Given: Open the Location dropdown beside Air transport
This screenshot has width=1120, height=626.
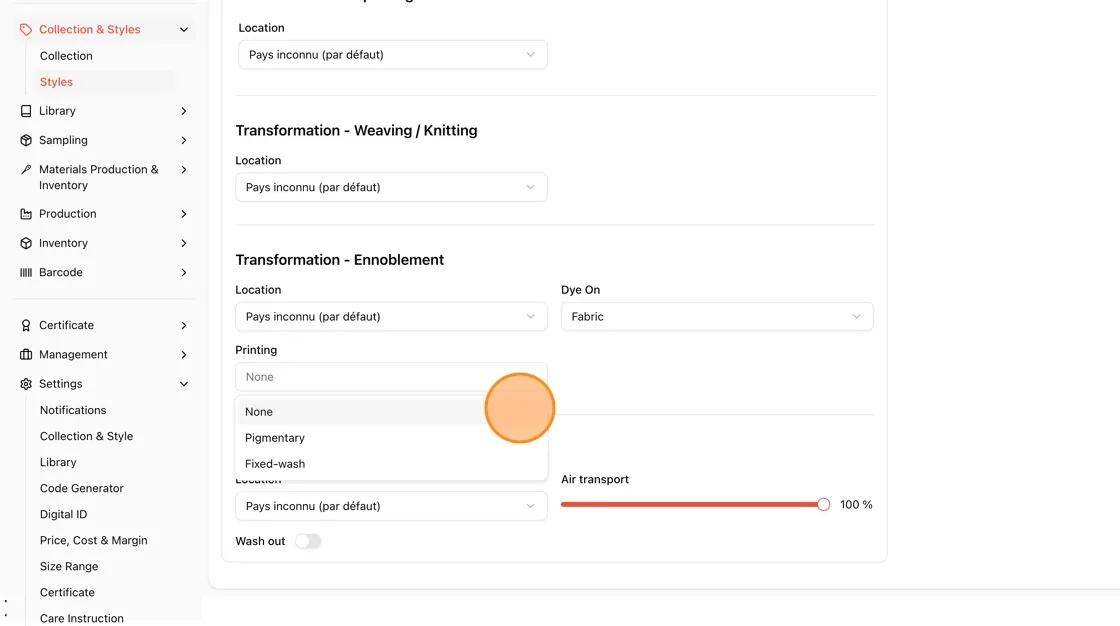Looking at the screenshot, I should click(x=391, y=506).
